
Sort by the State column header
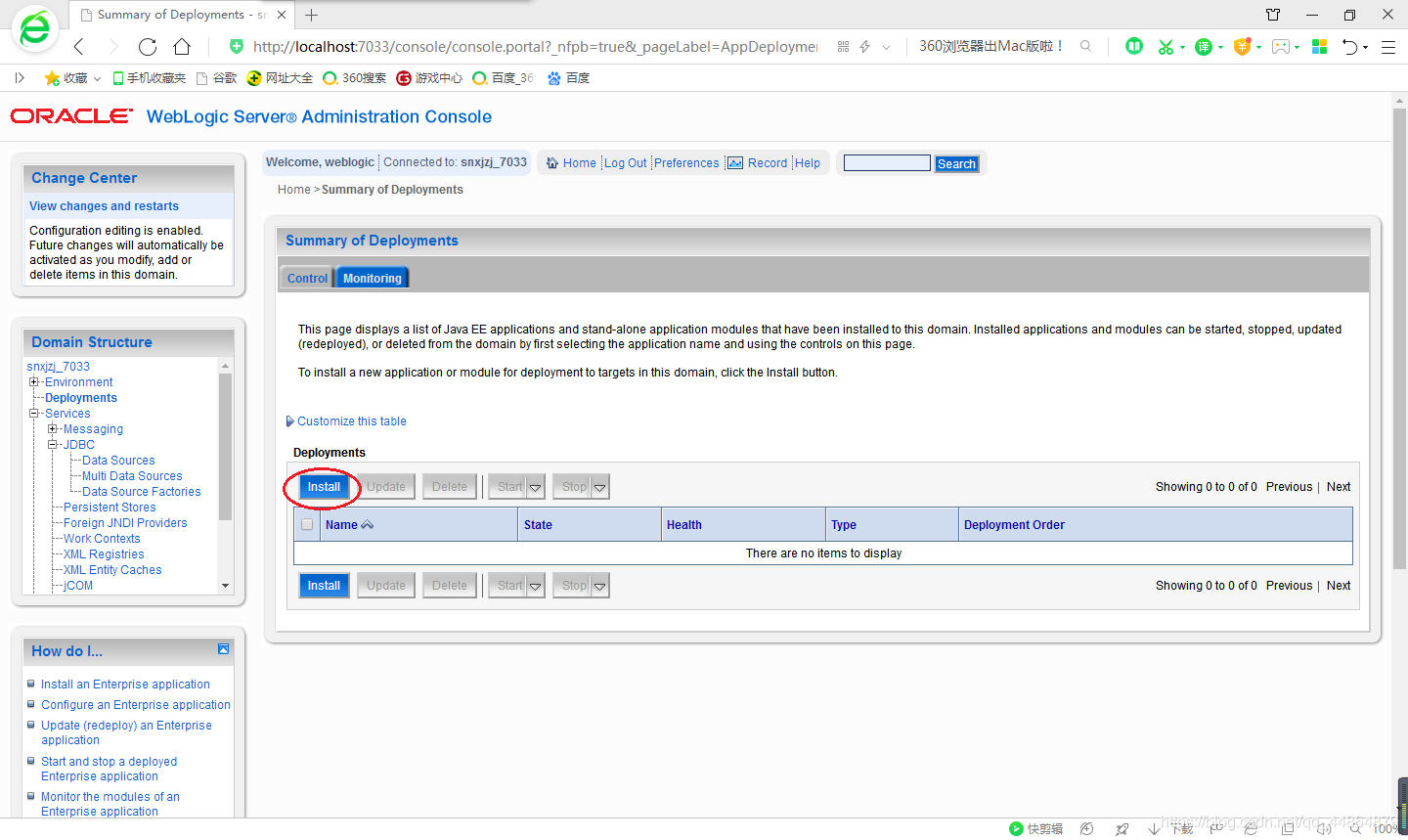pos(538,525)
